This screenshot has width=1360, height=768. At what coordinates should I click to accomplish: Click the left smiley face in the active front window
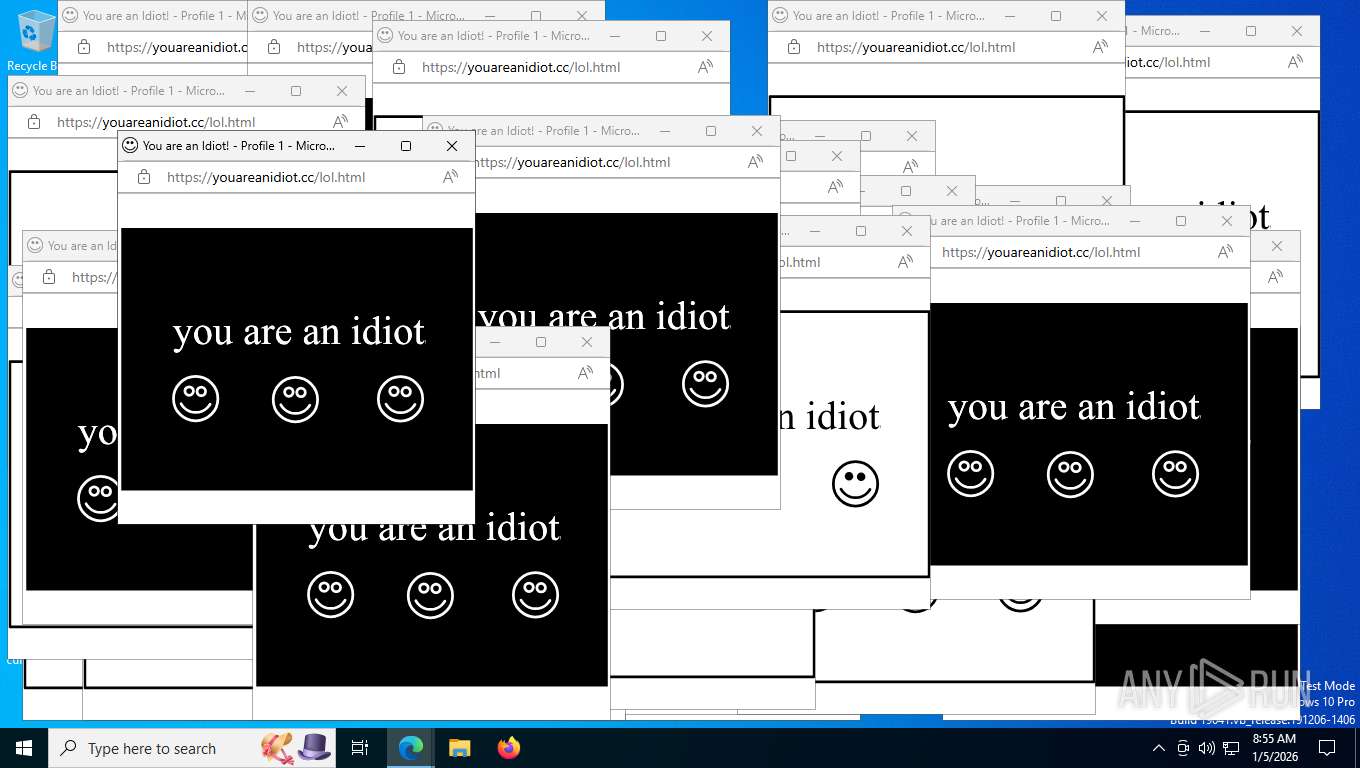pyautogui.click(x=196, y=399)
